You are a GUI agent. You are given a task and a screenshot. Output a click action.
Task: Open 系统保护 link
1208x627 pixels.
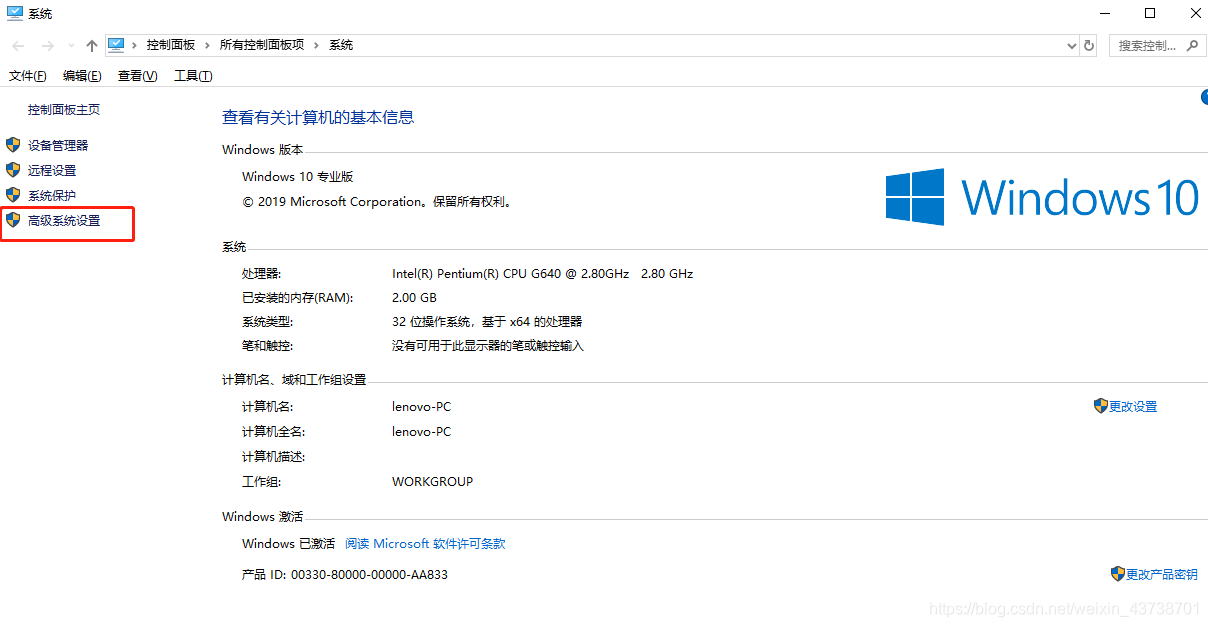52,195
